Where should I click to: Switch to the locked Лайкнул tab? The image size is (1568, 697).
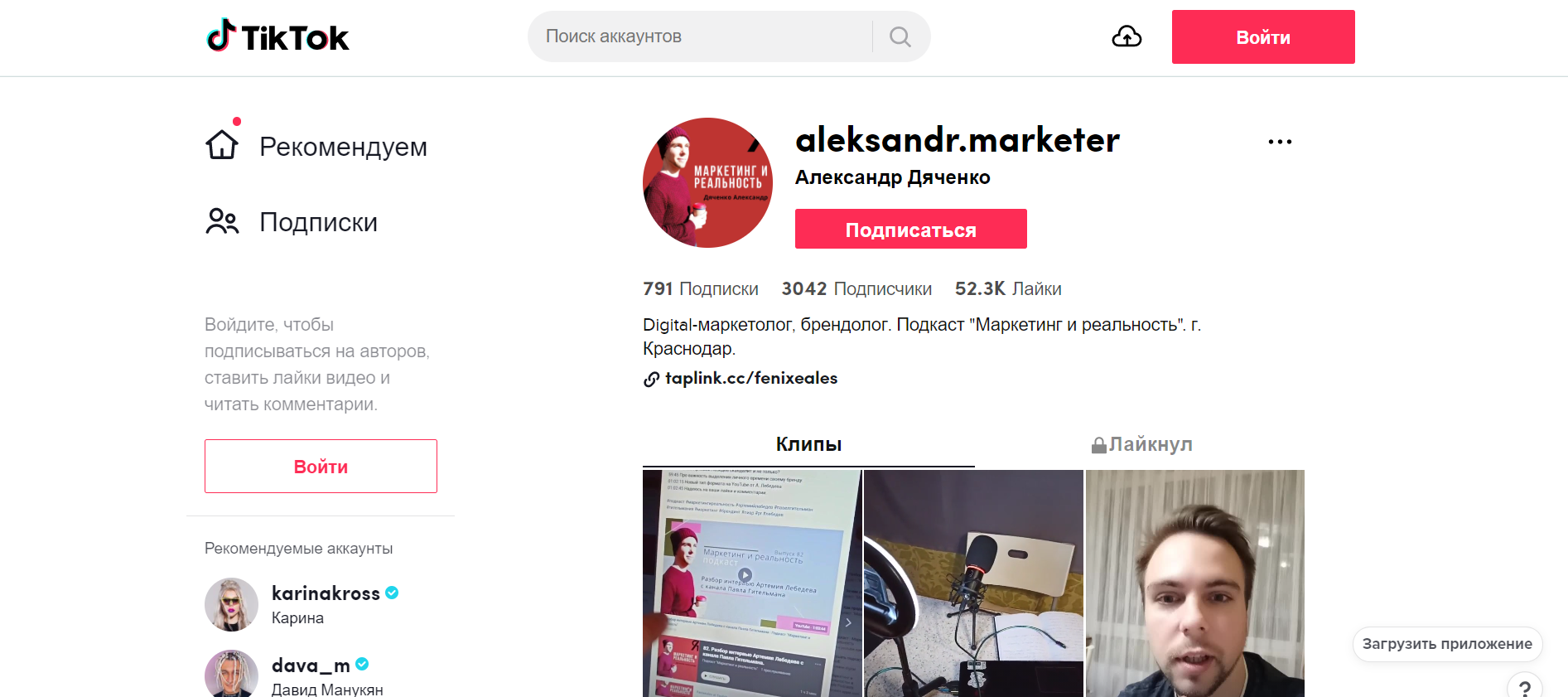click(x=1141, y=444)
